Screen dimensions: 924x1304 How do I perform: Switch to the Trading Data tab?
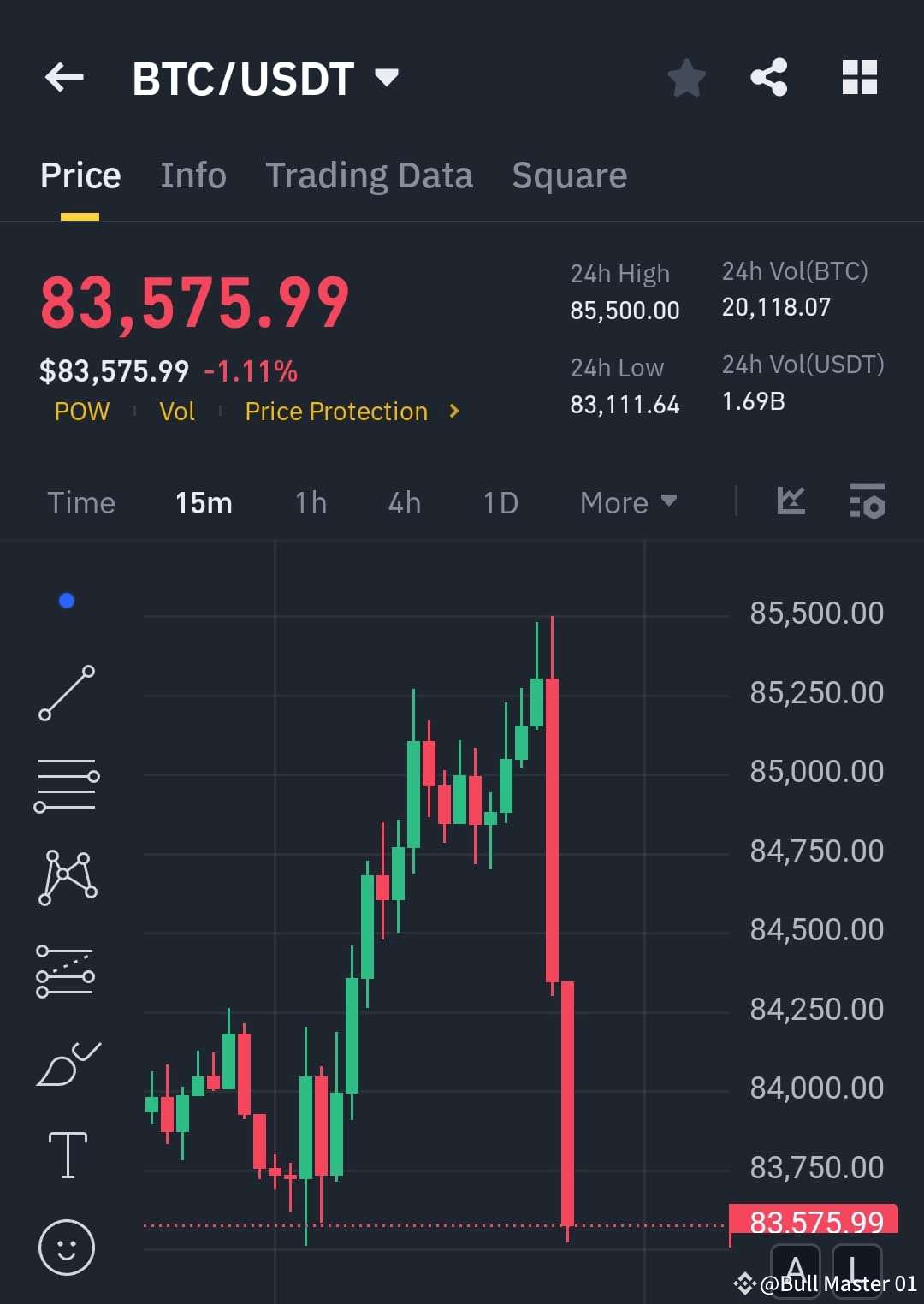point(370,175)
